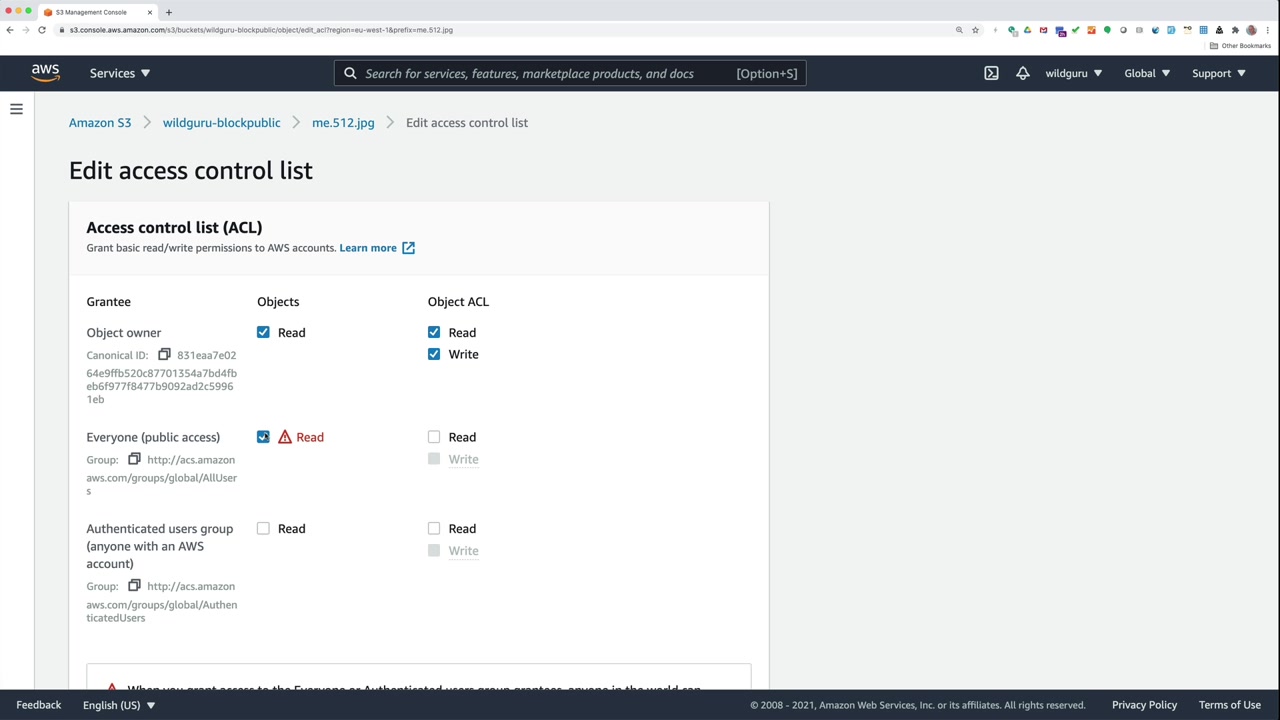
Task: Open the wildguru-blockpublic bucket breadcrumb
Action: 221,122
